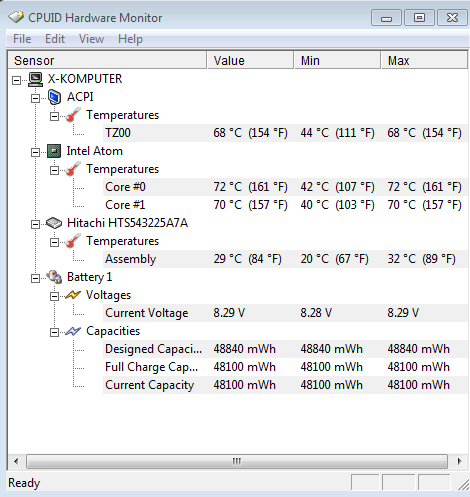Click the horizontal scrollbar right arrow
This screenshot has width=470, height=497.
(x=459, y=462)
